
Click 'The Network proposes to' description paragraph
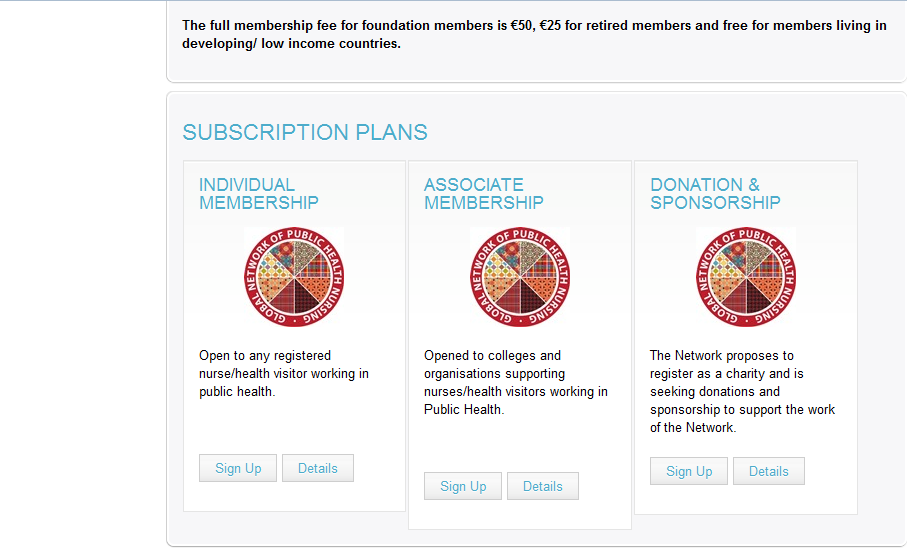(x=743, y=391)
